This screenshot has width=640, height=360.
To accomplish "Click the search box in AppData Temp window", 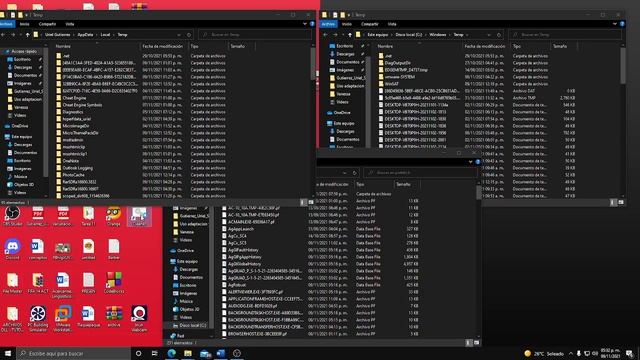I will [x=255, y=35].
